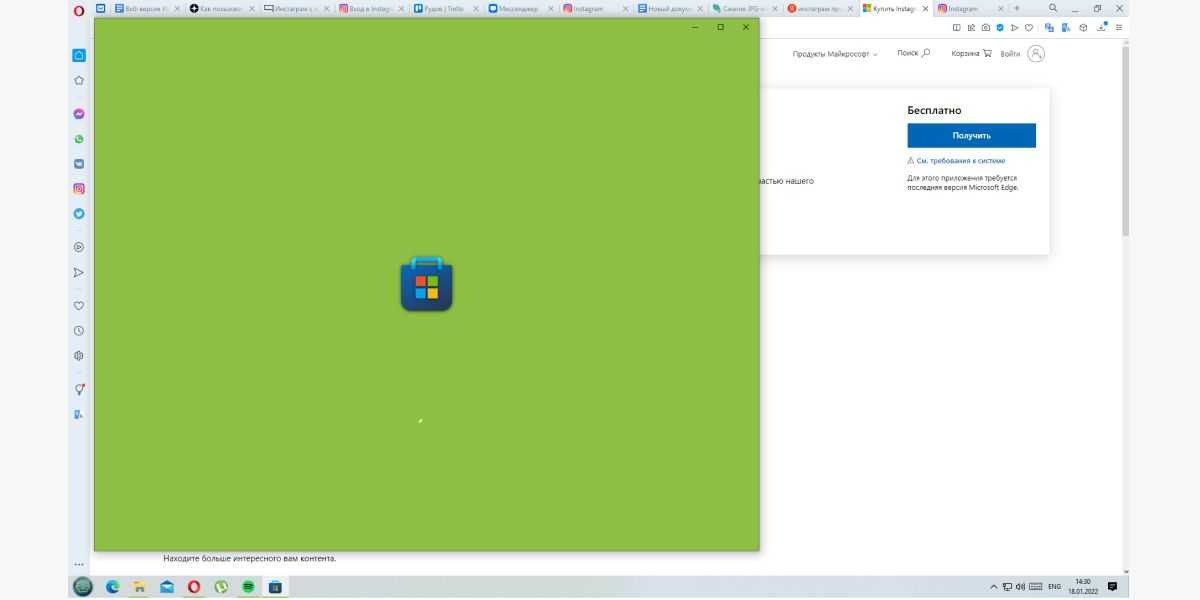Open VK panel in the sidebar

pos(79,164)
